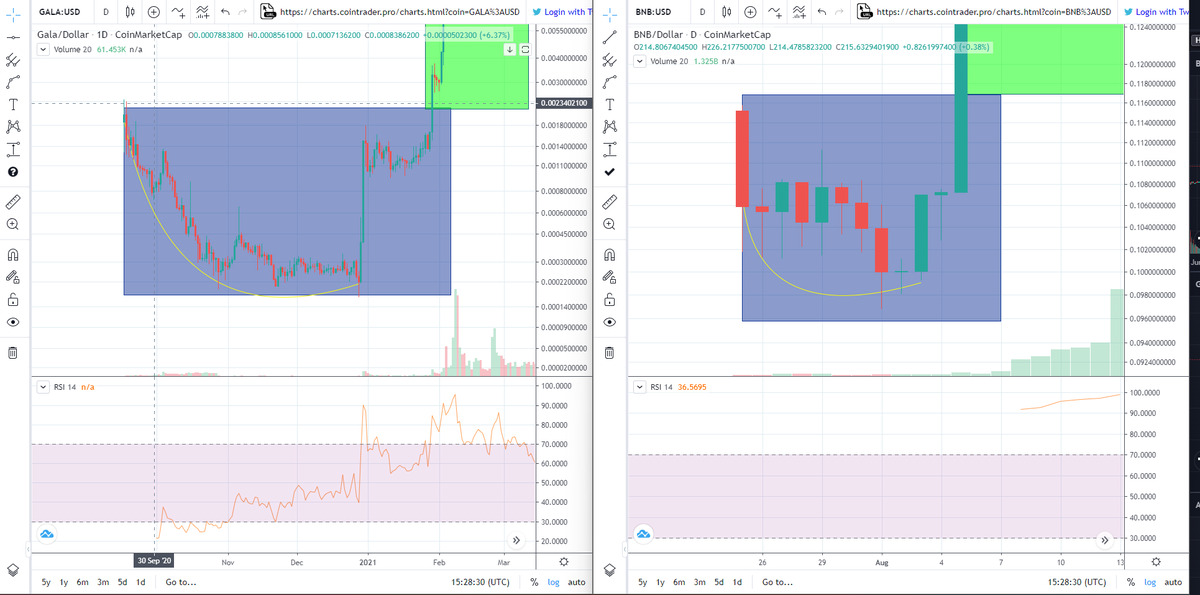Open object tree layers icon in GALA chart
This screenshot has width=1200, height=595.
coord(12,570)
